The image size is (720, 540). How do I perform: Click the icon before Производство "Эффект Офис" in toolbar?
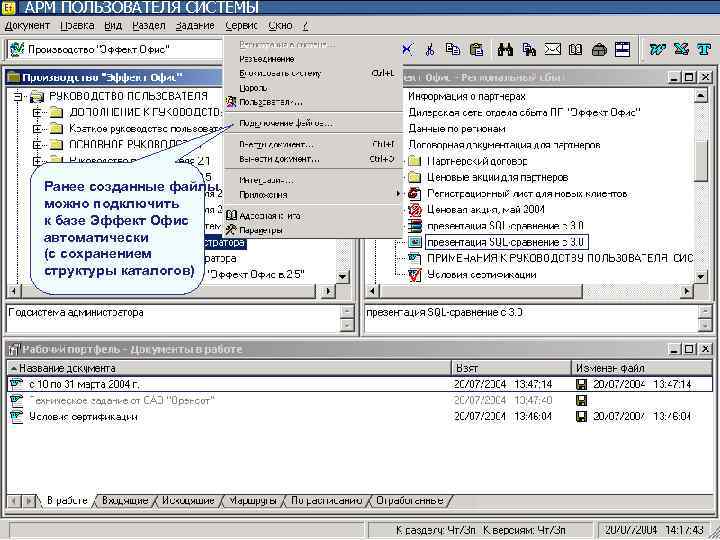coord(17,49)
